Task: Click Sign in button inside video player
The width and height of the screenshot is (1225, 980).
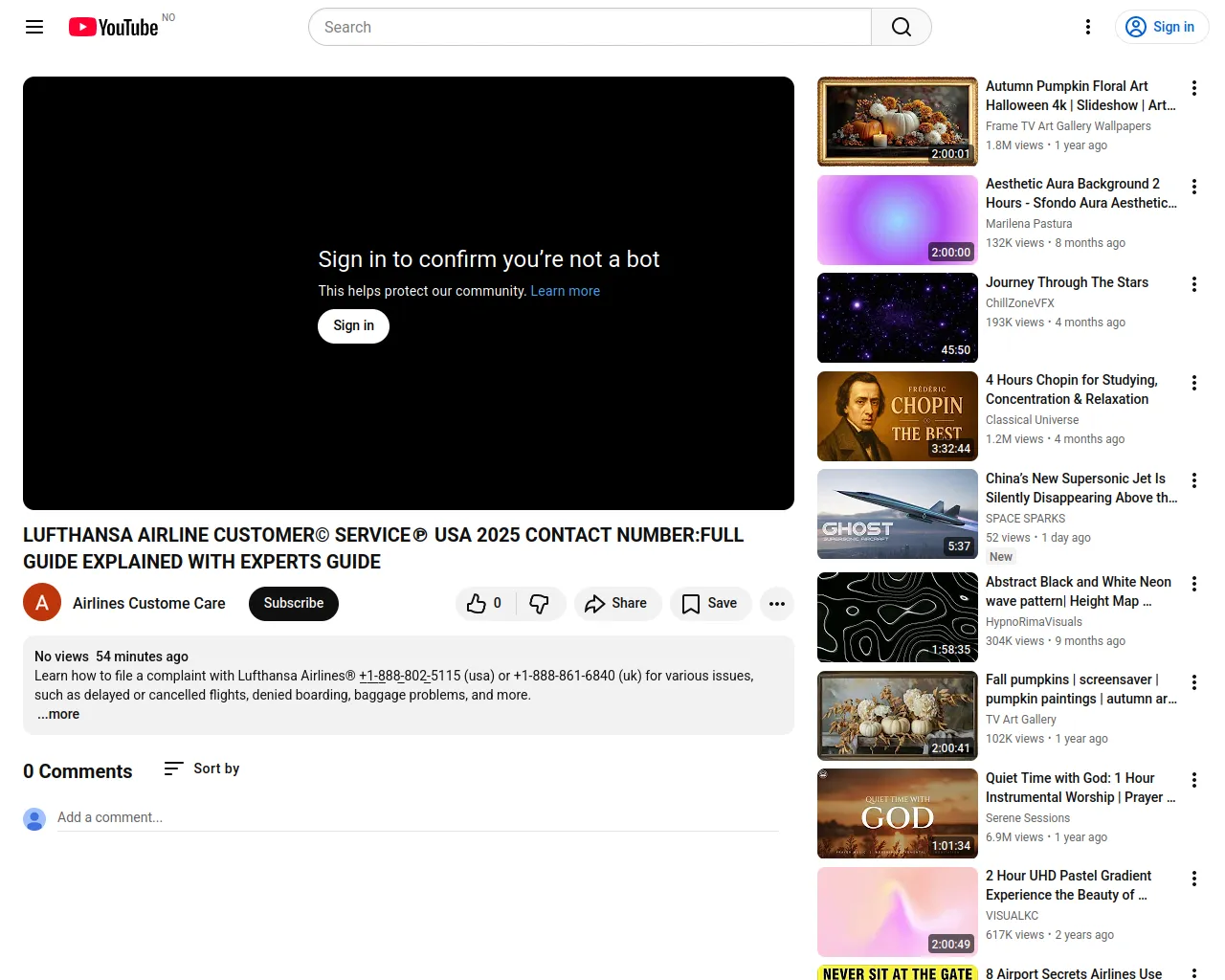Action: click(x=353, y=326)
